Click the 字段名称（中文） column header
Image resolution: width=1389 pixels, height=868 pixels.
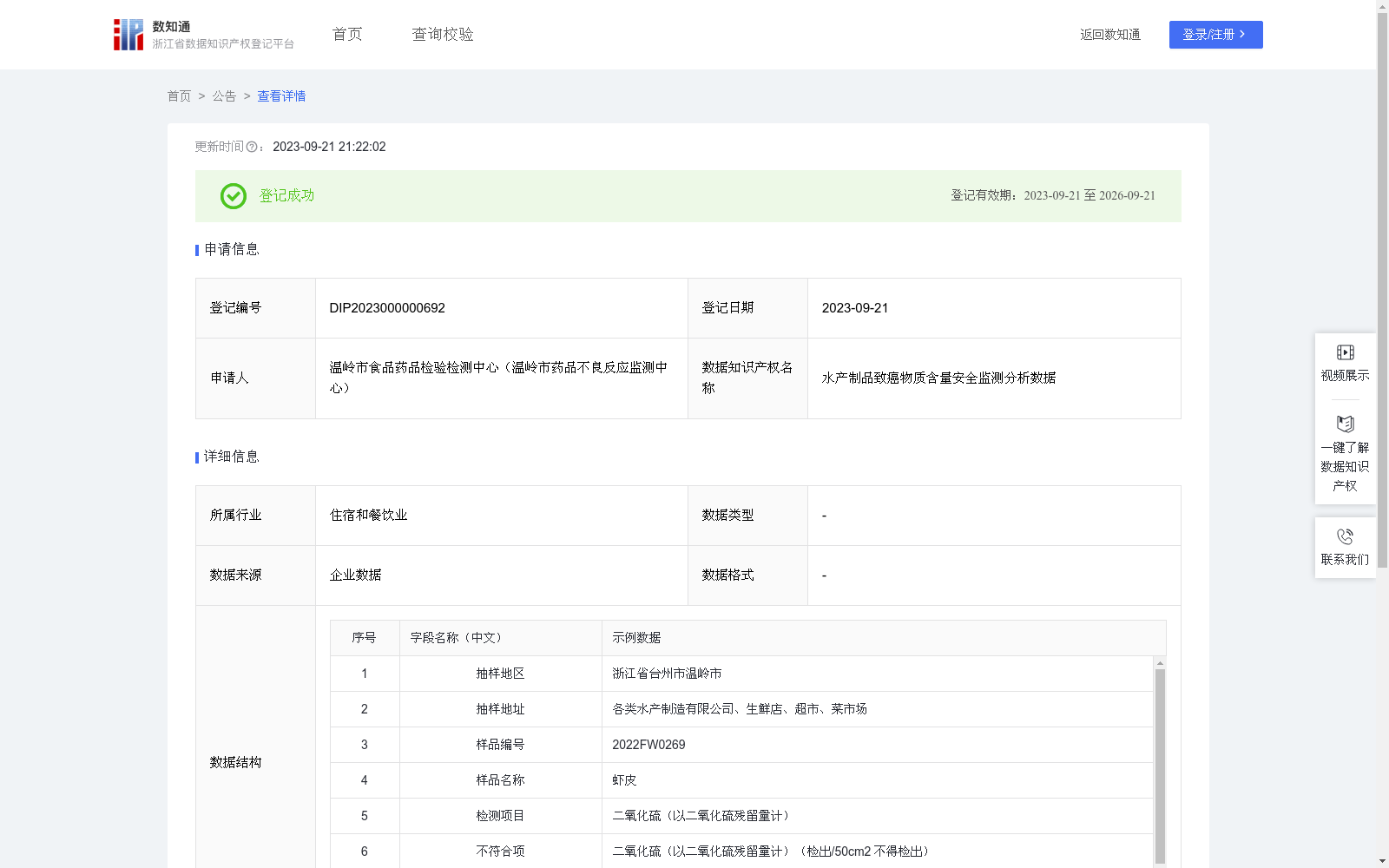(x=501, y=638)
